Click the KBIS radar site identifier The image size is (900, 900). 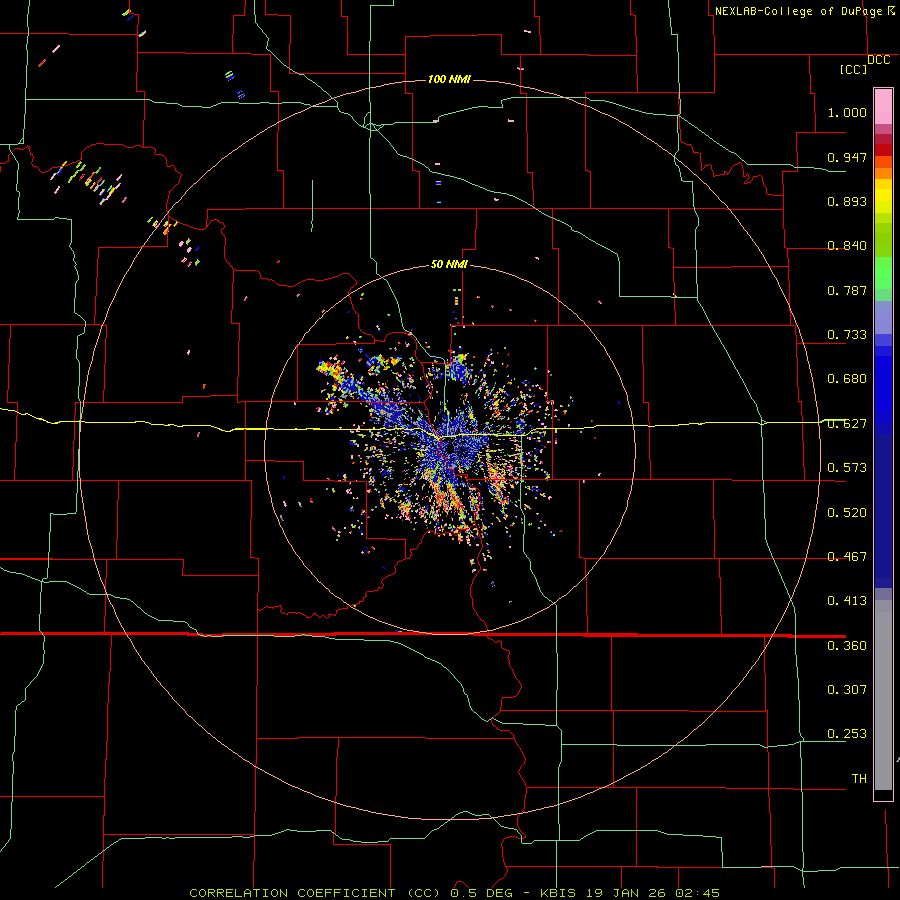coord(560,893)
